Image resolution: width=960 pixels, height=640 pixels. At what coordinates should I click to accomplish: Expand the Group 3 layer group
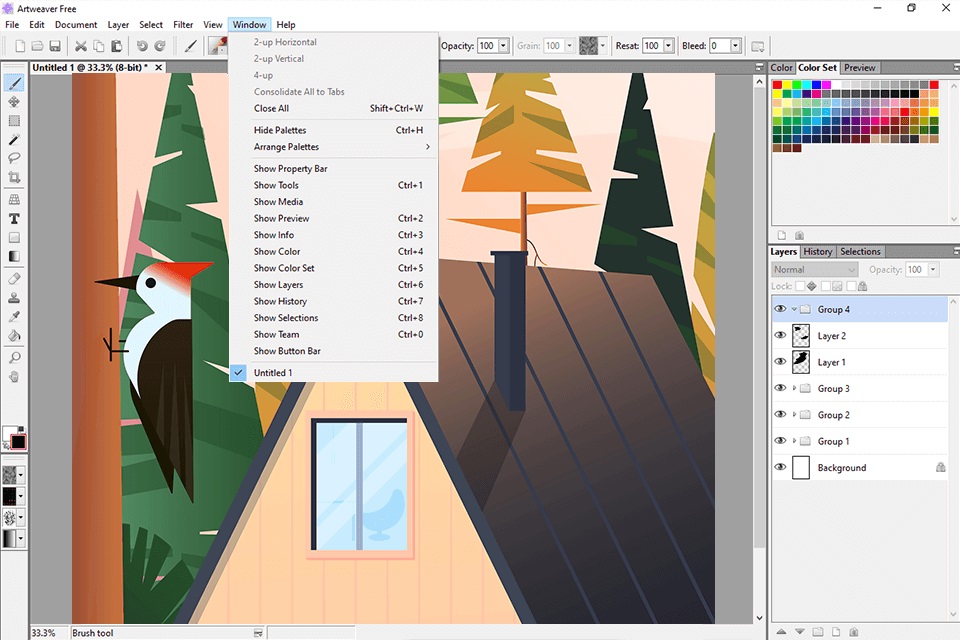[794, 388]
